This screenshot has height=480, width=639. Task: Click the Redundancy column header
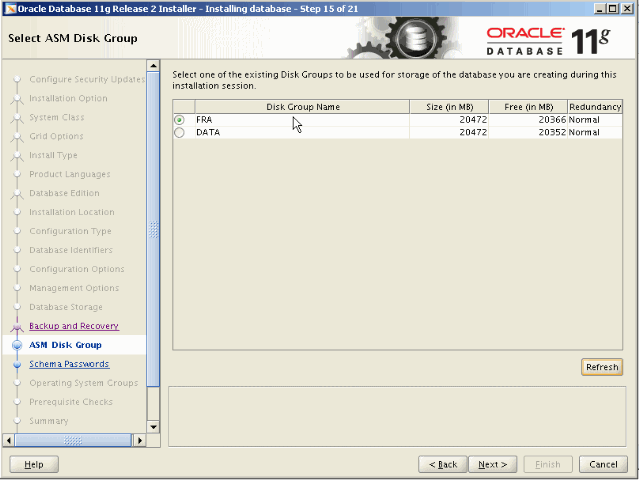(x=595, y=107)
